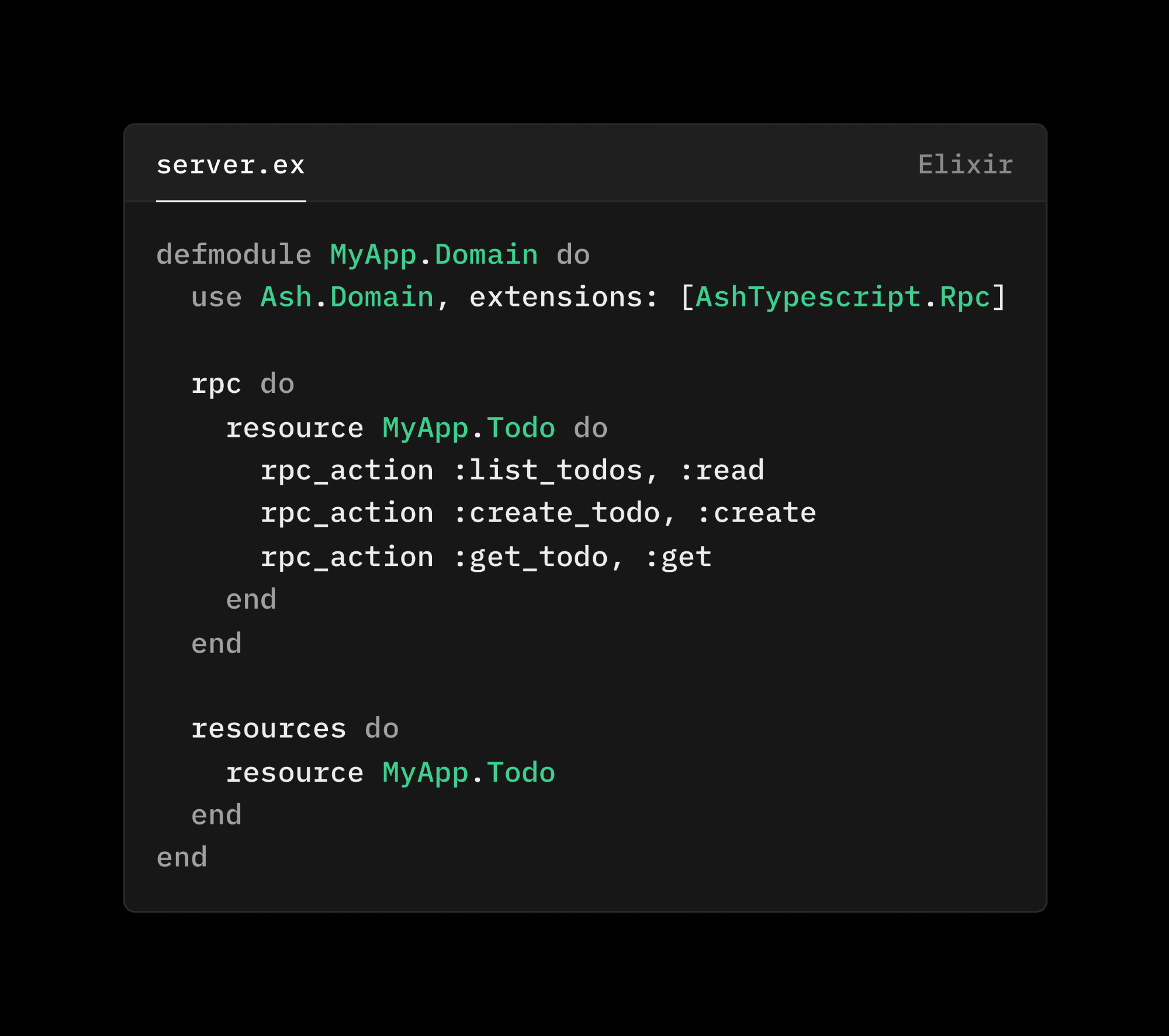Click the :create action atom
Screen dimensions: 1169x1036
[757, 513]
